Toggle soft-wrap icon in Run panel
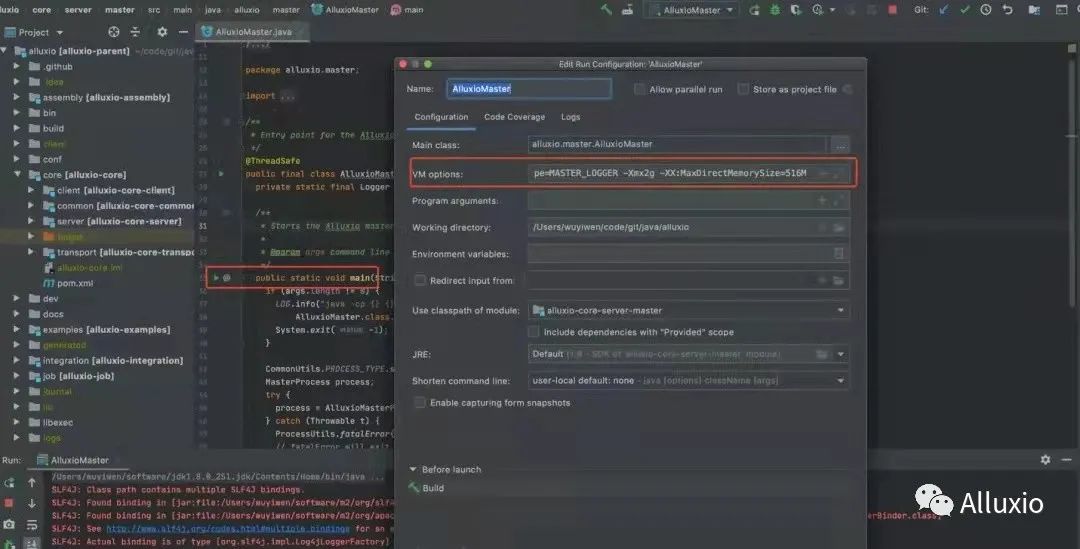 tap(32, 525)
